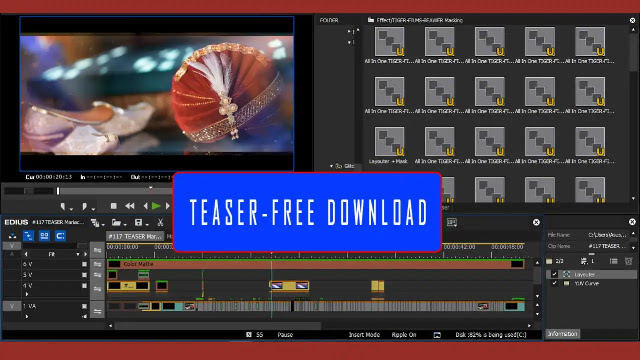
Task: Toggle the audio mute icon on track 1 VA
Action: click(x=84, y=316)
